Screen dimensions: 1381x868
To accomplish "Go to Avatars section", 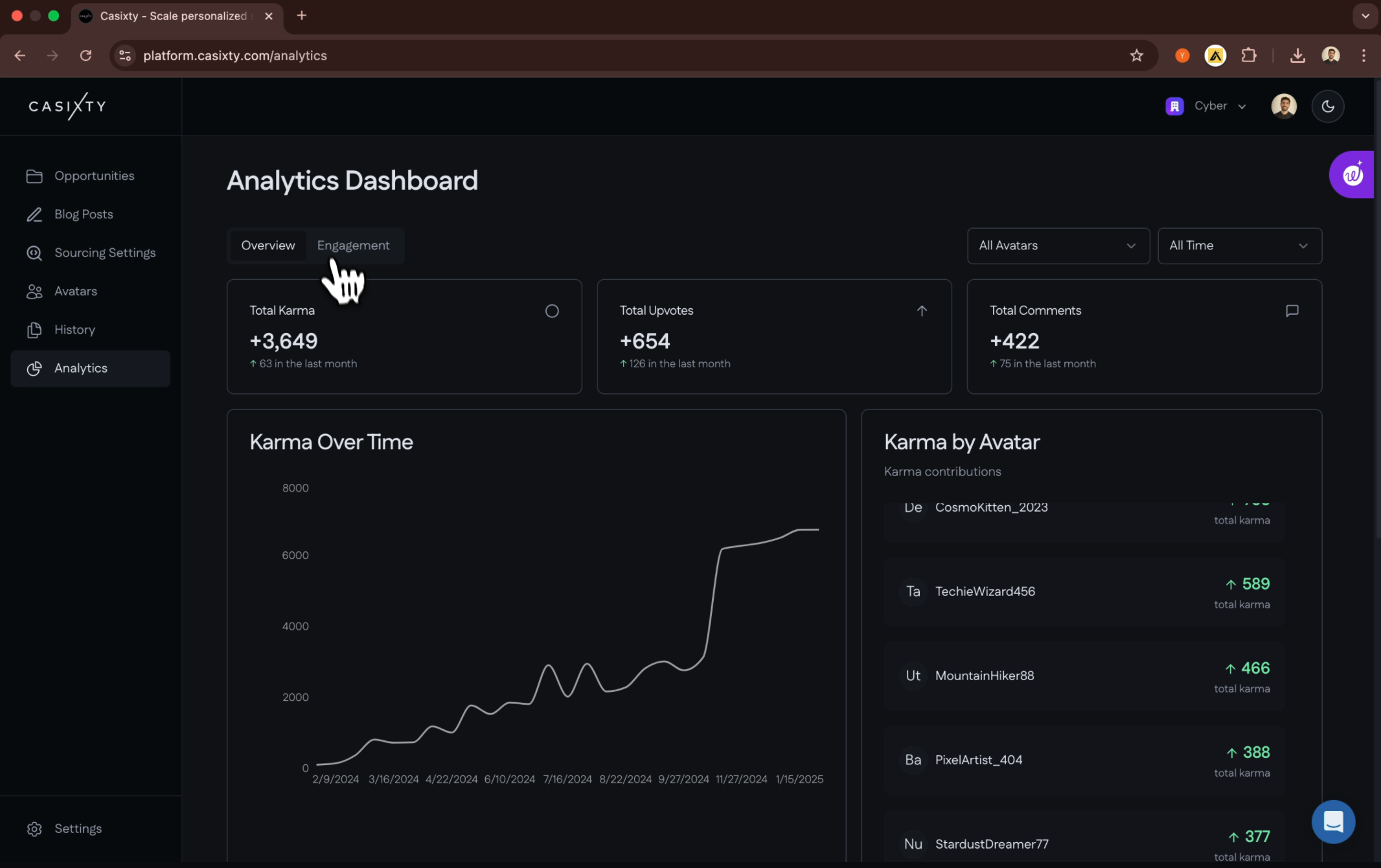I will 75,291.
